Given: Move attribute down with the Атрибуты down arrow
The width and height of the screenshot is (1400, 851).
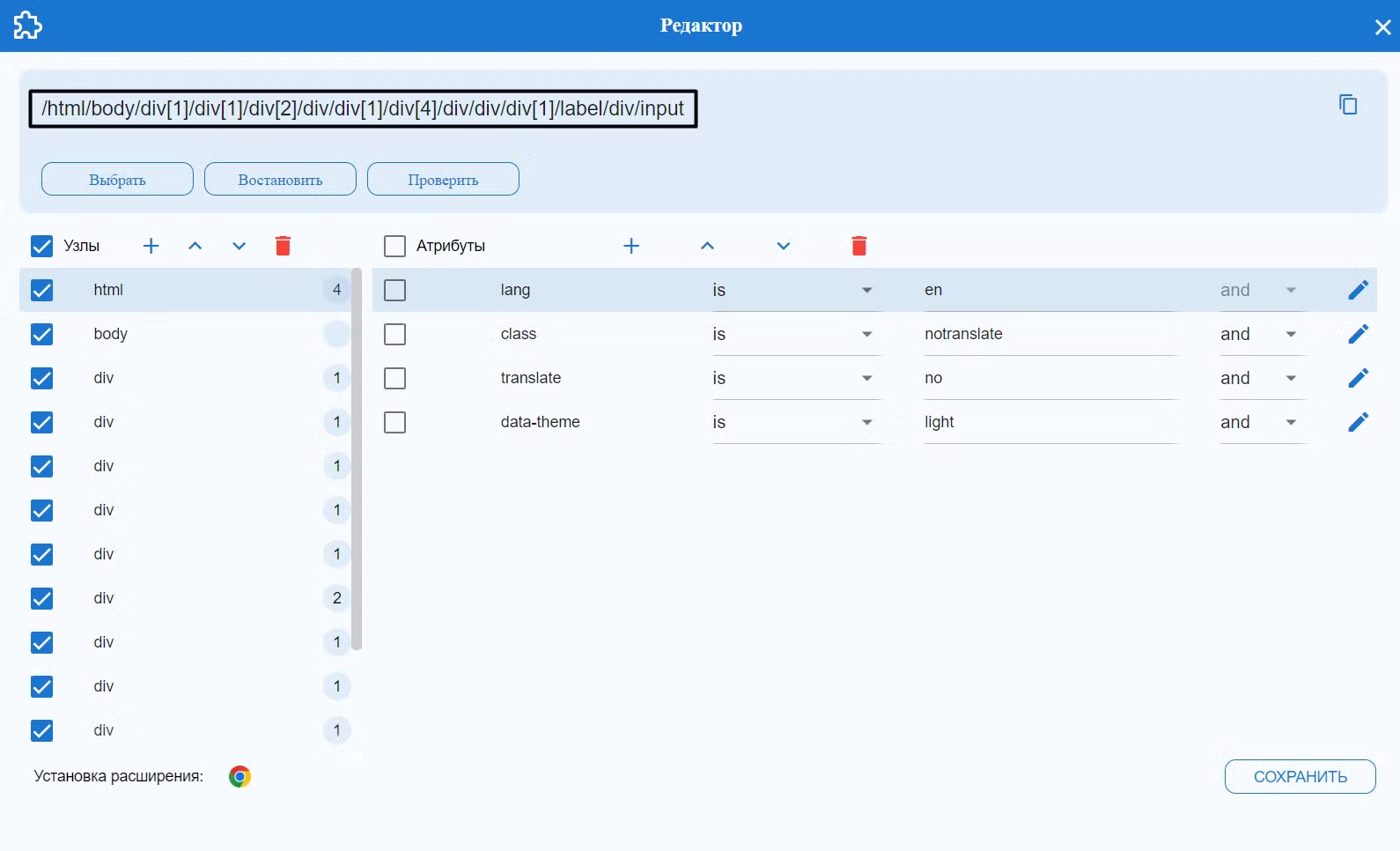Looking at the screenshot, I should pyautogui.click(x=784, y=246).
